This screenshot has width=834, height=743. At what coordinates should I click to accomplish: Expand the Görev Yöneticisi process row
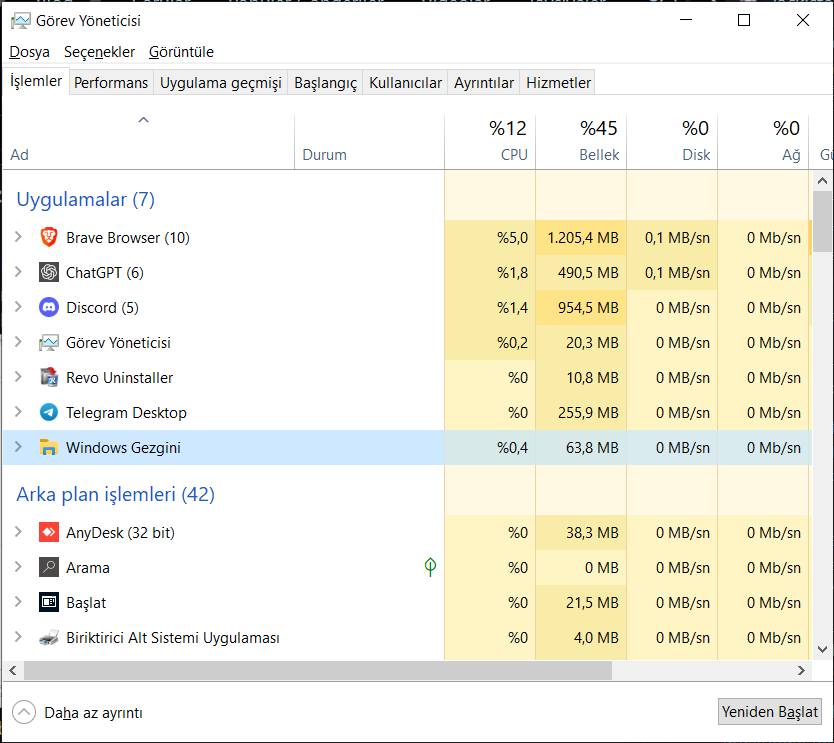(x=18, y=342)
